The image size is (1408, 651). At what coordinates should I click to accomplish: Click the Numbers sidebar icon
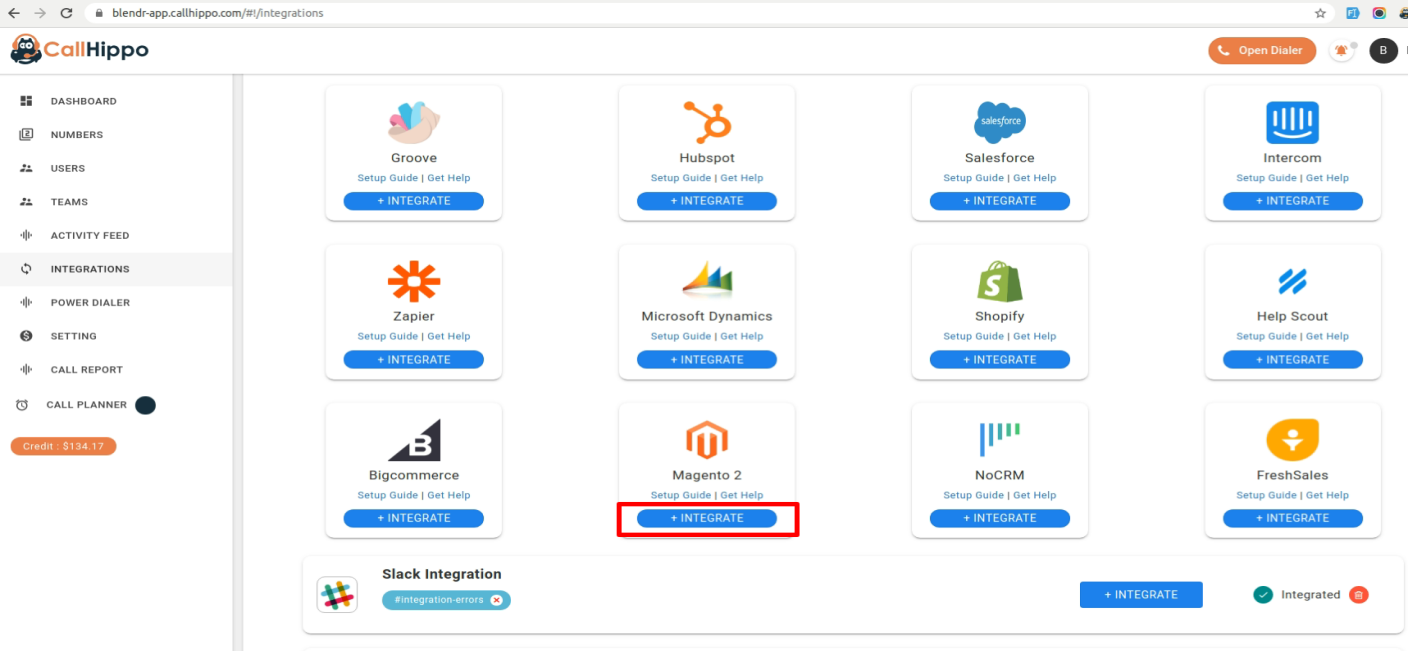[27, 134]
